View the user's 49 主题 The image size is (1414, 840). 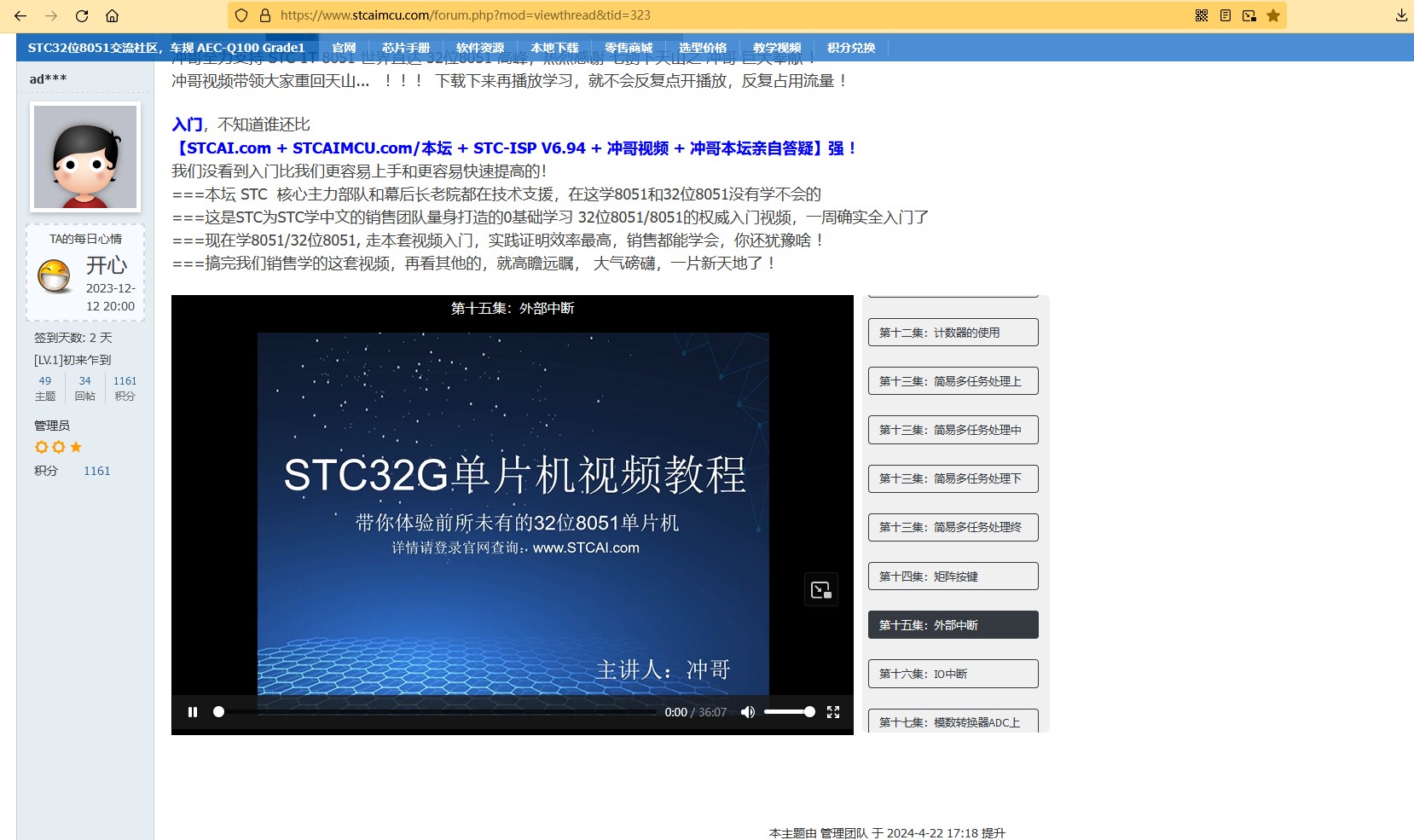pyautogui.click(x=45, y=388)
